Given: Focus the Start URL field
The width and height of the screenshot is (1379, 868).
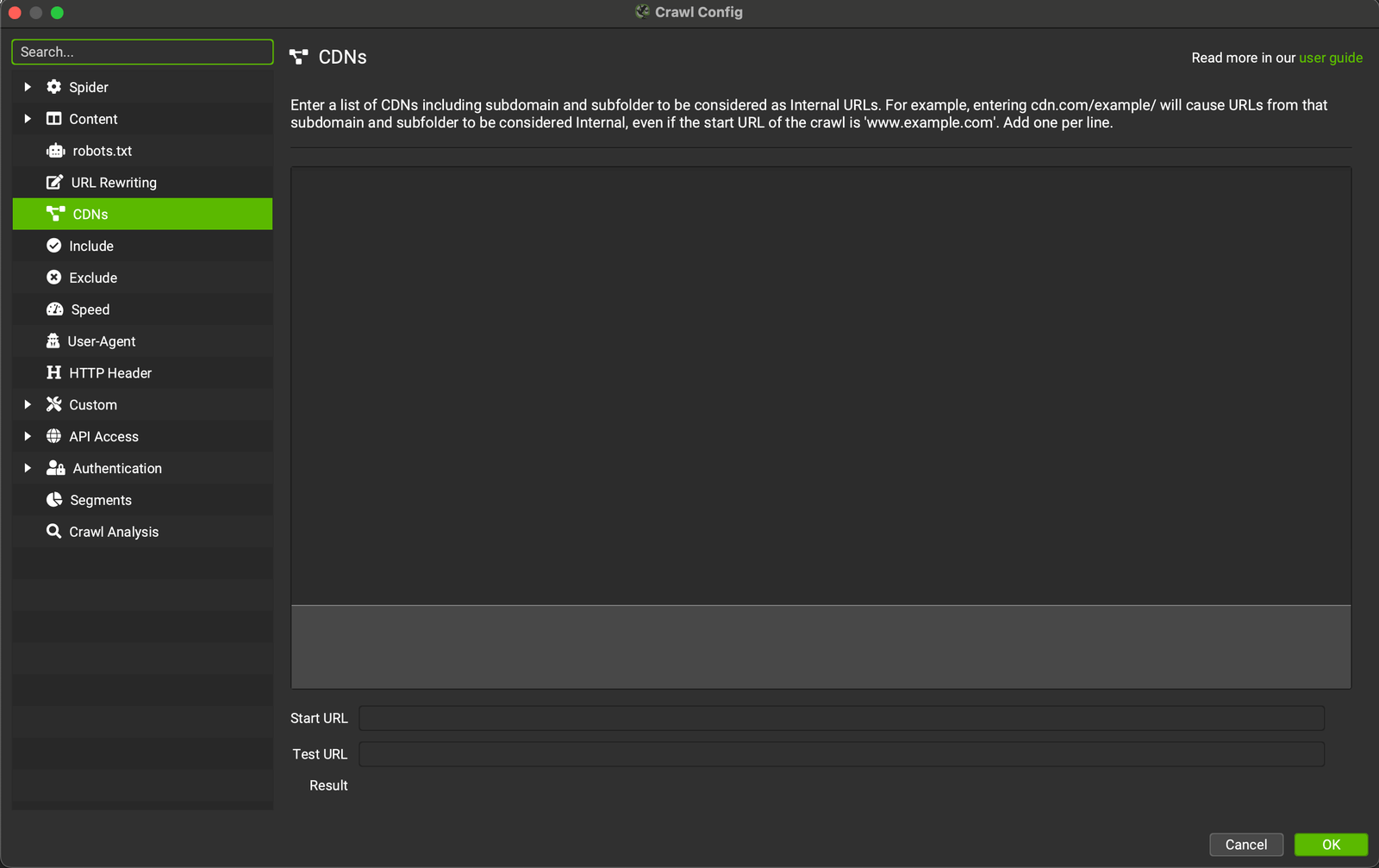Looking at the screenshot, I should (x=840, y=718).
